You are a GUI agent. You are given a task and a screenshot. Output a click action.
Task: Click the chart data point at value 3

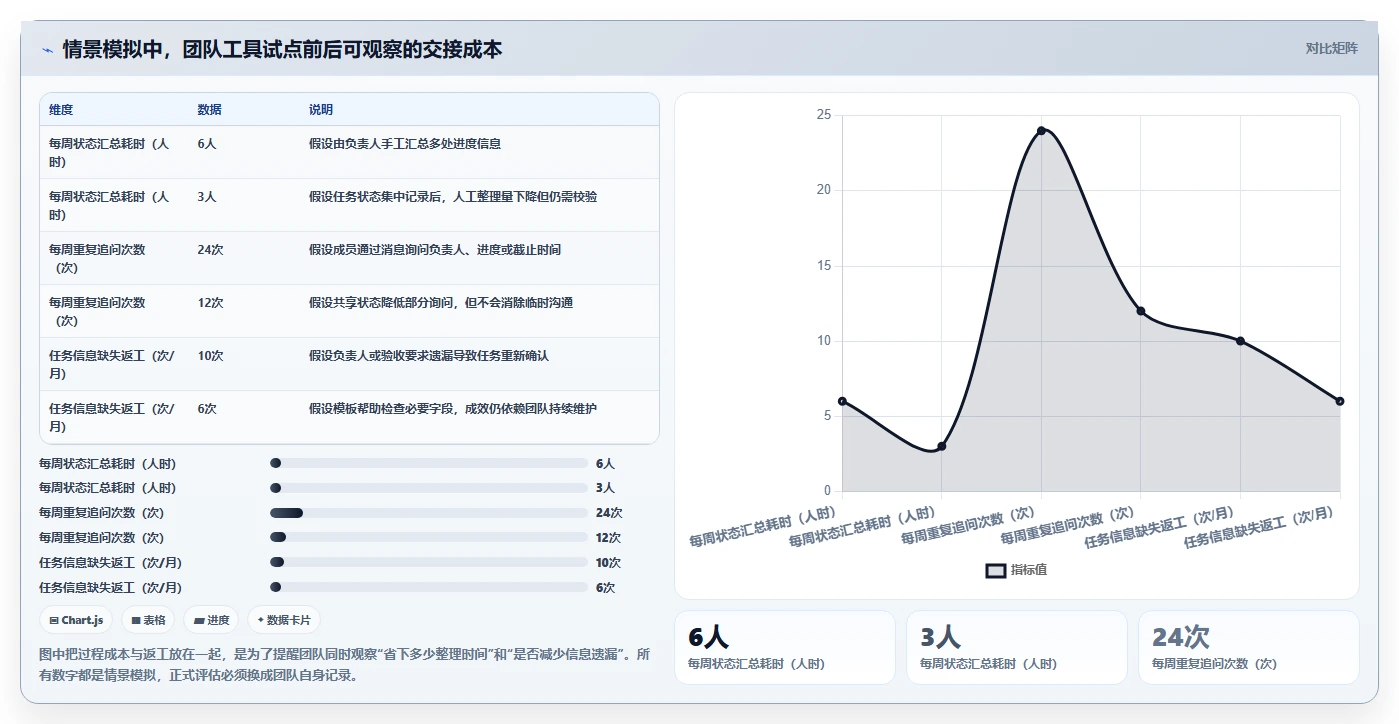(942, 446)
